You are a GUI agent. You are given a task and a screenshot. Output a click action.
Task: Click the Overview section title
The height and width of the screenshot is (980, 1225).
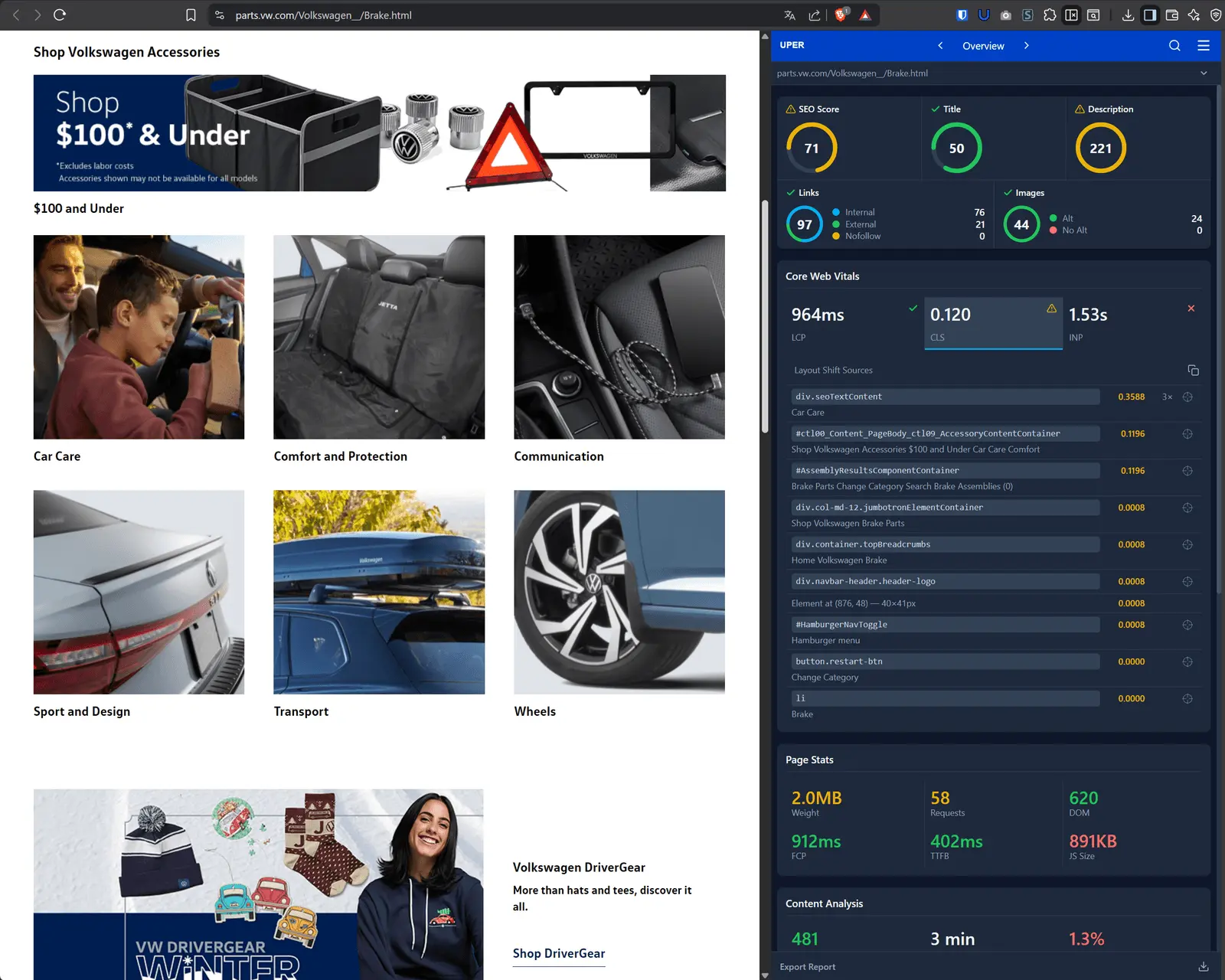pyautogui.click(x=983, y=46)
